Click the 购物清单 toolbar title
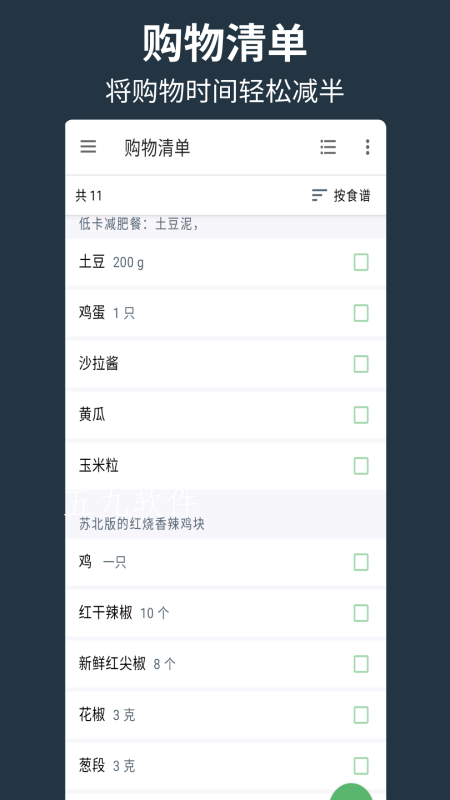The width and height of the screenshot is (450, 800). [x=157, y=147]
